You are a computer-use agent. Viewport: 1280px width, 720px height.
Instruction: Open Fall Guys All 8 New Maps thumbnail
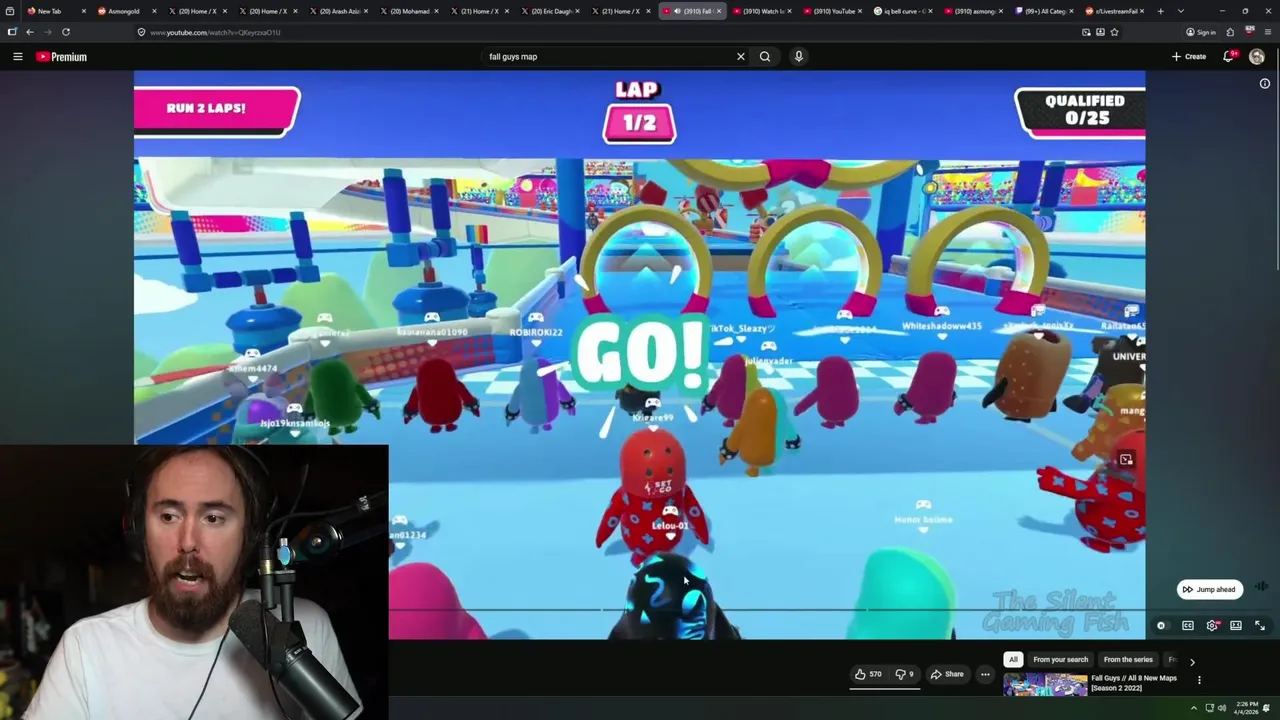[1045, 685]
